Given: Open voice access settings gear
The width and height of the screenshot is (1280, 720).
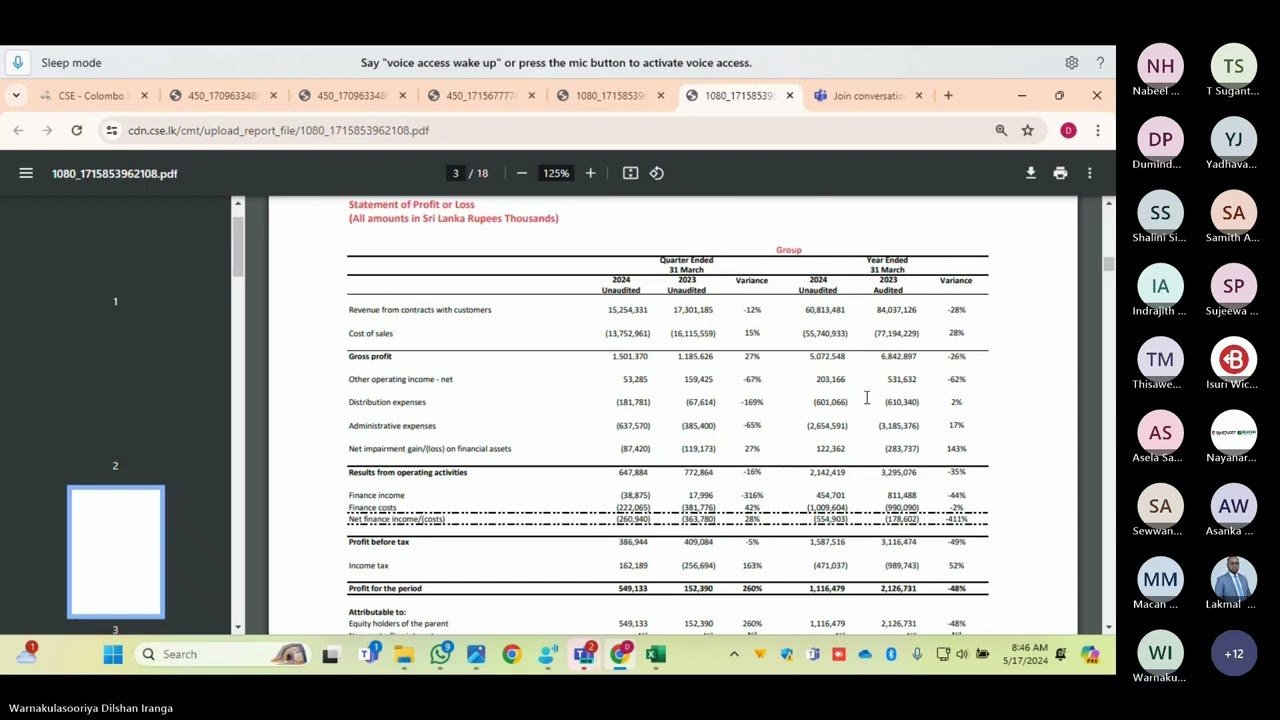Looking at the screenshot, I should tap(1071, 62).
